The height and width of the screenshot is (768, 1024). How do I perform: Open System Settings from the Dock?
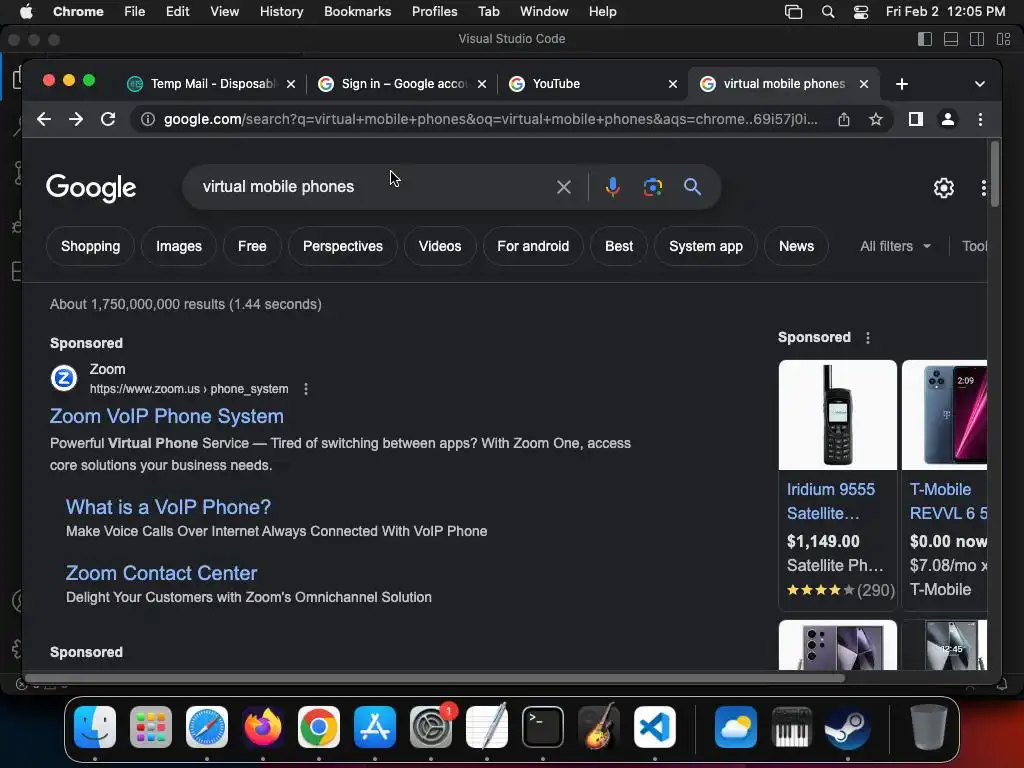click(430, 727)
